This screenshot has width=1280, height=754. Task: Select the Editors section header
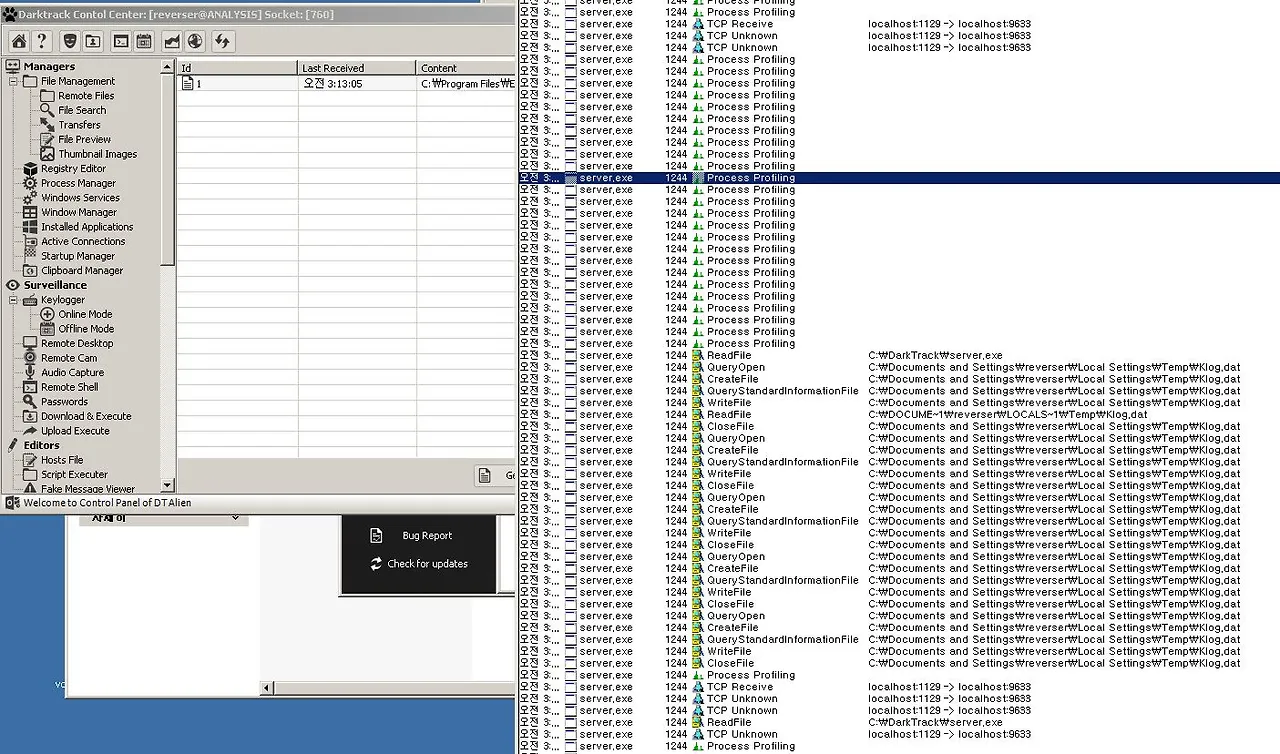[42, 445]
